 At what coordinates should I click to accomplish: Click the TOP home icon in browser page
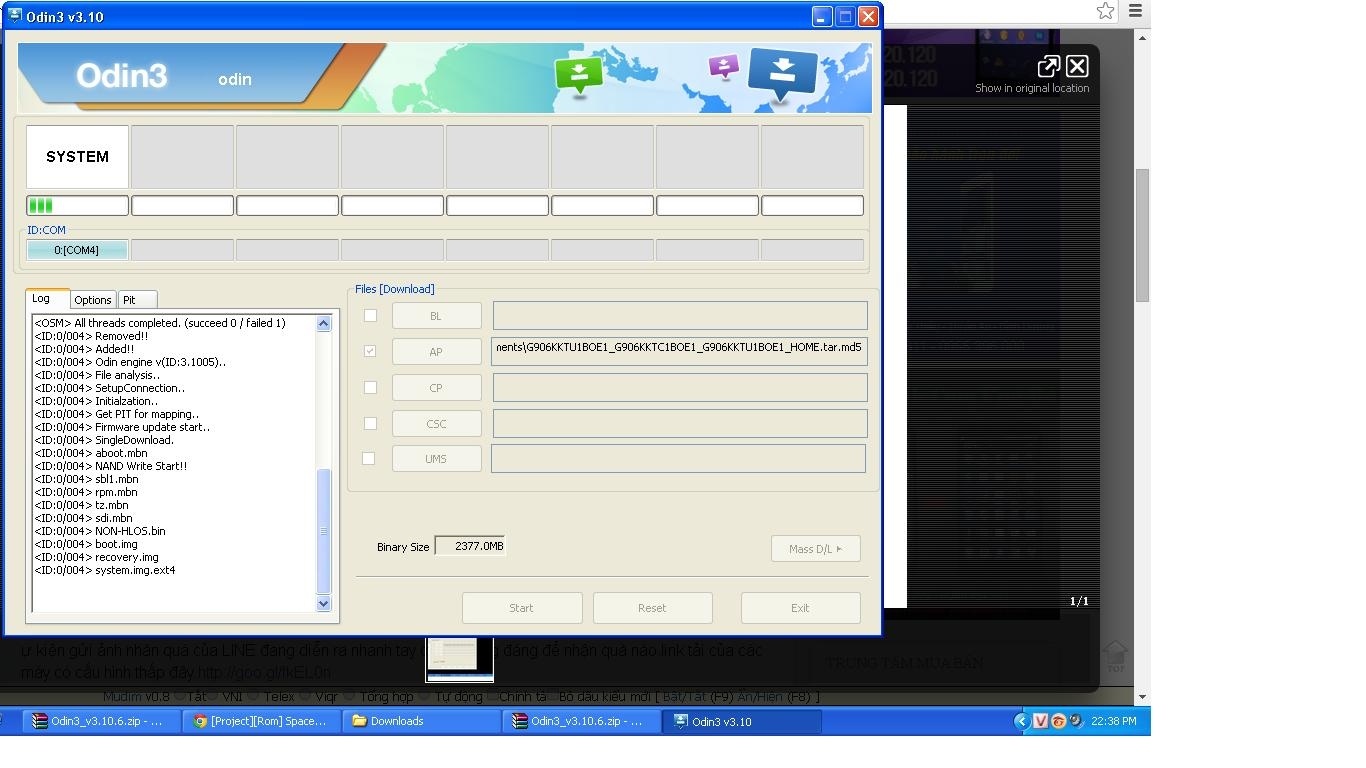tap(1116, 657)
